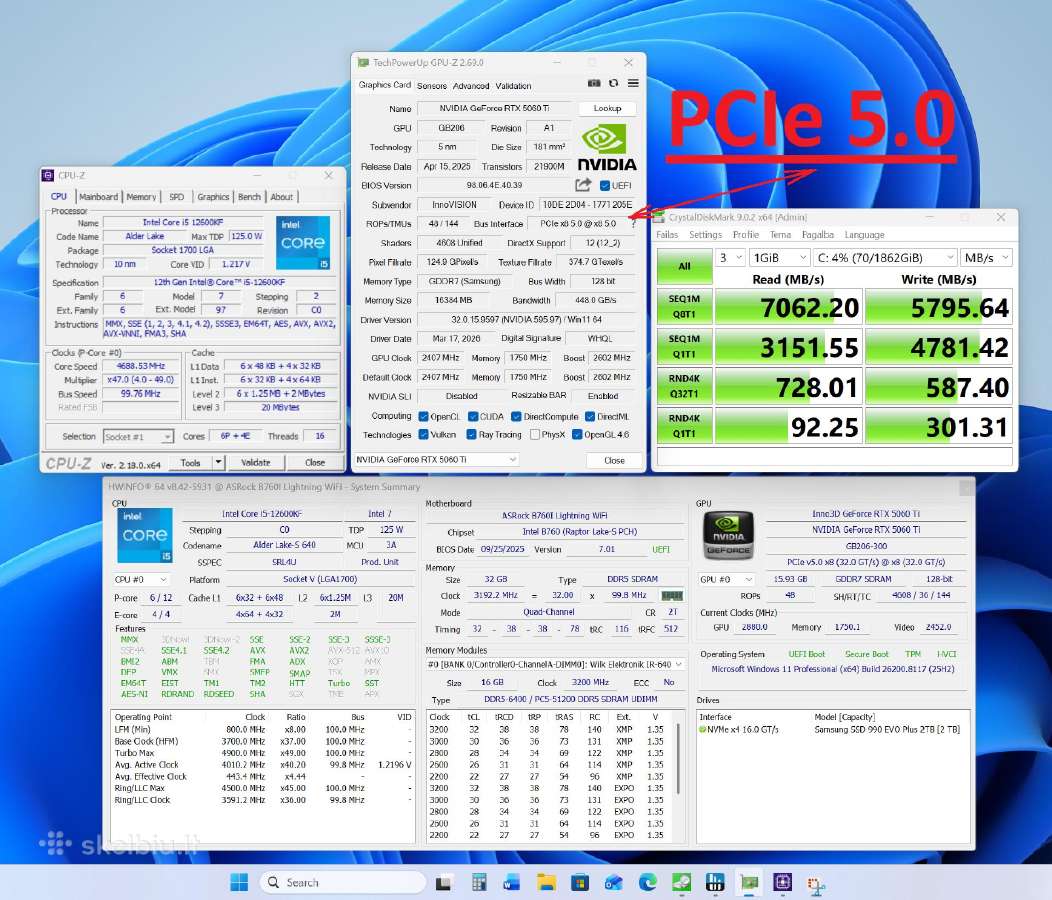Click the Validate button in CPU-Z
This screenshot has width=1052, height=900.
[x=256, y=462]
